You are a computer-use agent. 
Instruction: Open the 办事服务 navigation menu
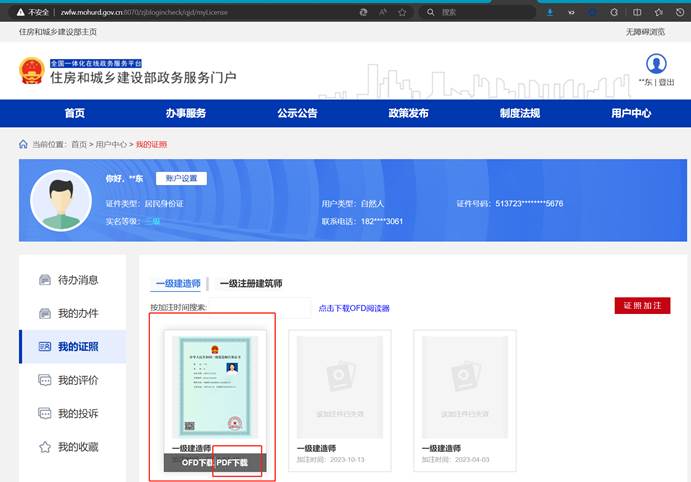[186, 113]
